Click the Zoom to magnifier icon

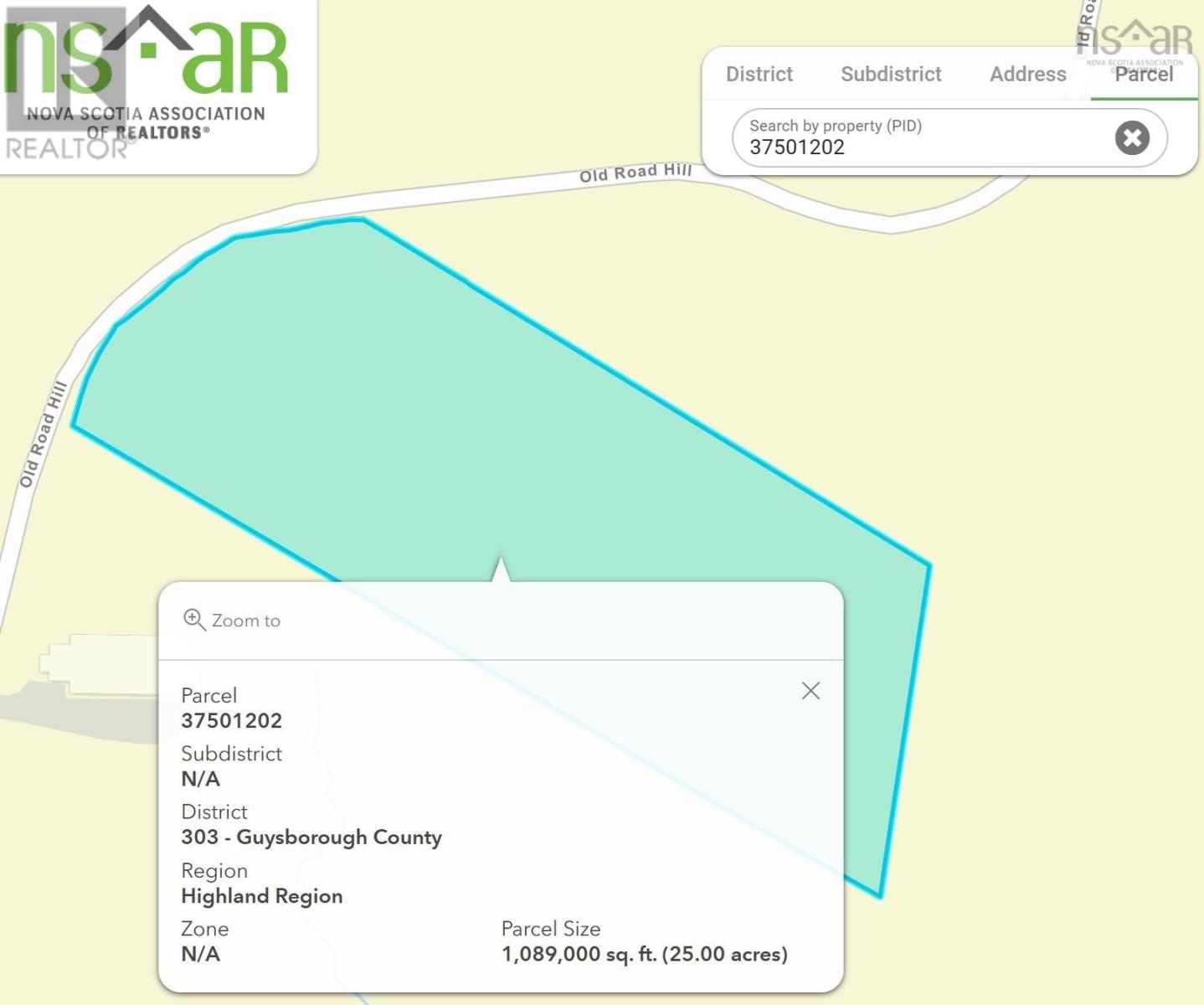(x=194, y=620)
